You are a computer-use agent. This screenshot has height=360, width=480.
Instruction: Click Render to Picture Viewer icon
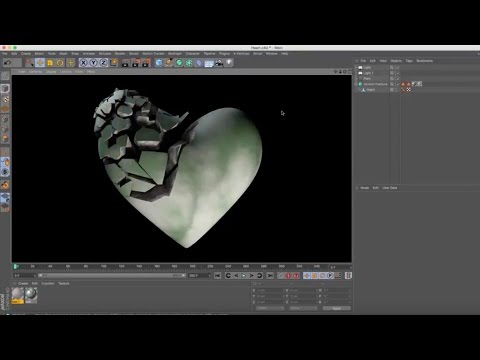click(x=136, y=63)
